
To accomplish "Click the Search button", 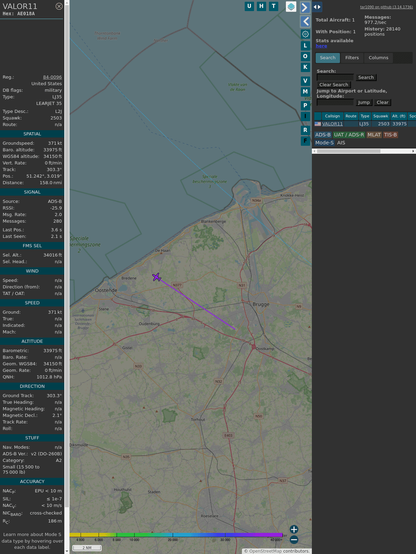I will tap(366, 77).
